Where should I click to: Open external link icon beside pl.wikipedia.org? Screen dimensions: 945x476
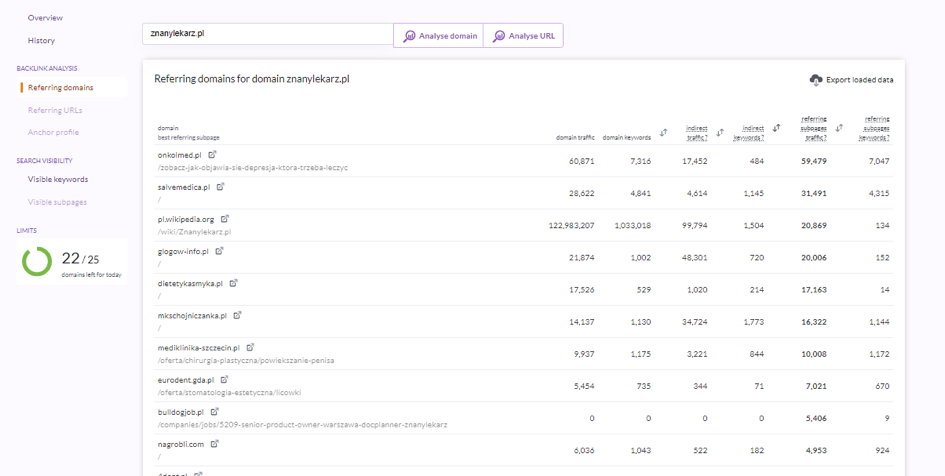click(x=225, y=219)
